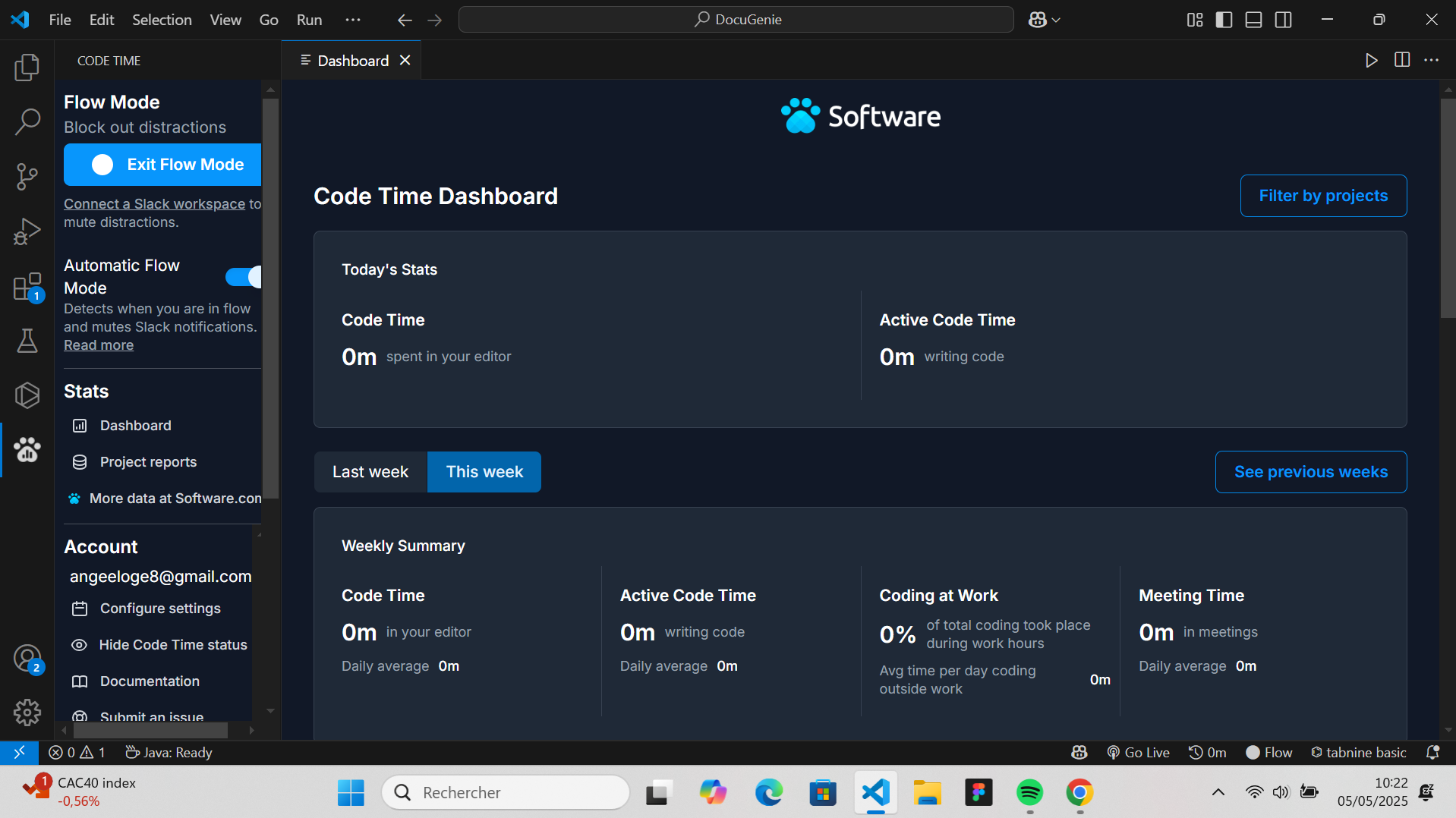Open the Selection menu
1456x818 pixels.
pyautogui.click(x=162, y=20)
